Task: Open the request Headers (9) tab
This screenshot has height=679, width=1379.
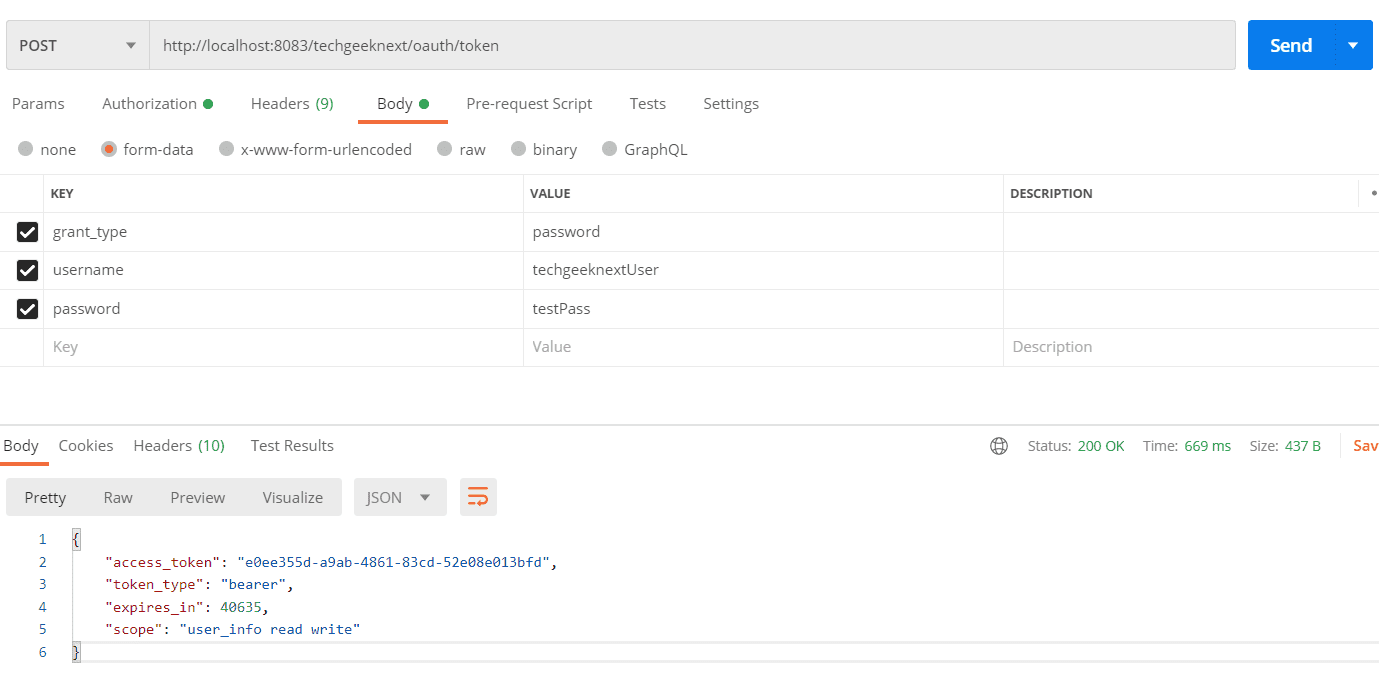Action: (x=292, y=104)
